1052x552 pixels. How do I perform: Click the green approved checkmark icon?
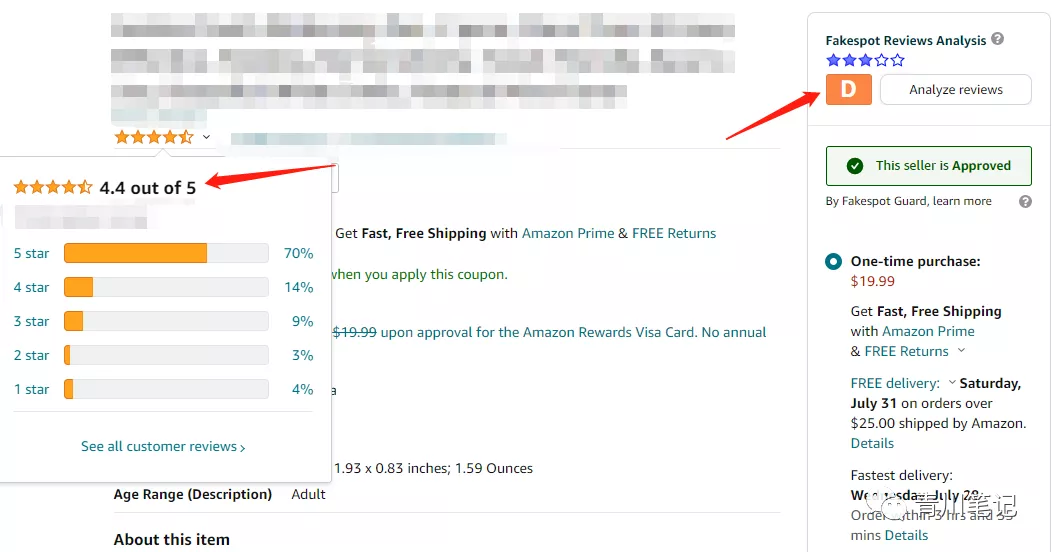point(855,166)
